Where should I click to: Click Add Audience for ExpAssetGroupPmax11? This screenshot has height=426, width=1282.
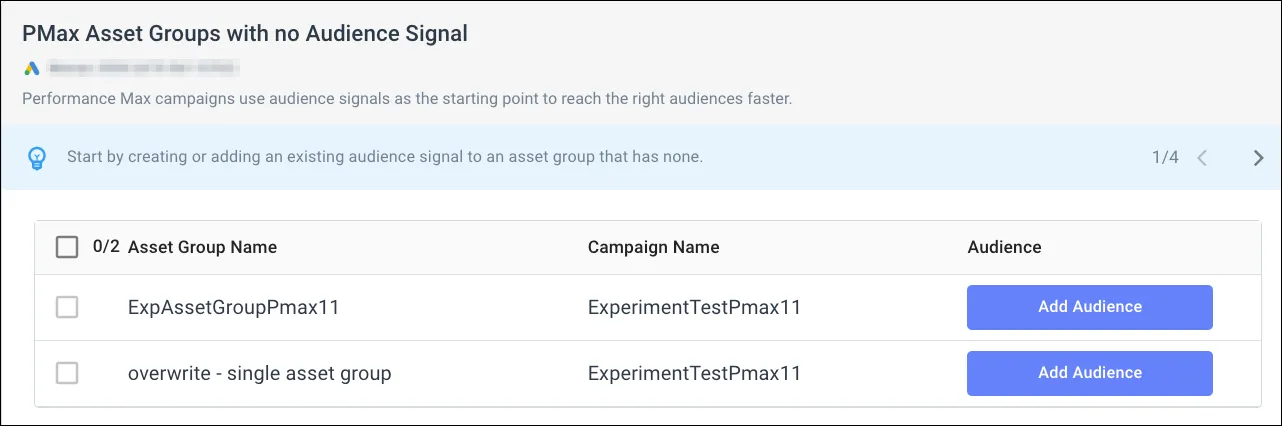1089,307
